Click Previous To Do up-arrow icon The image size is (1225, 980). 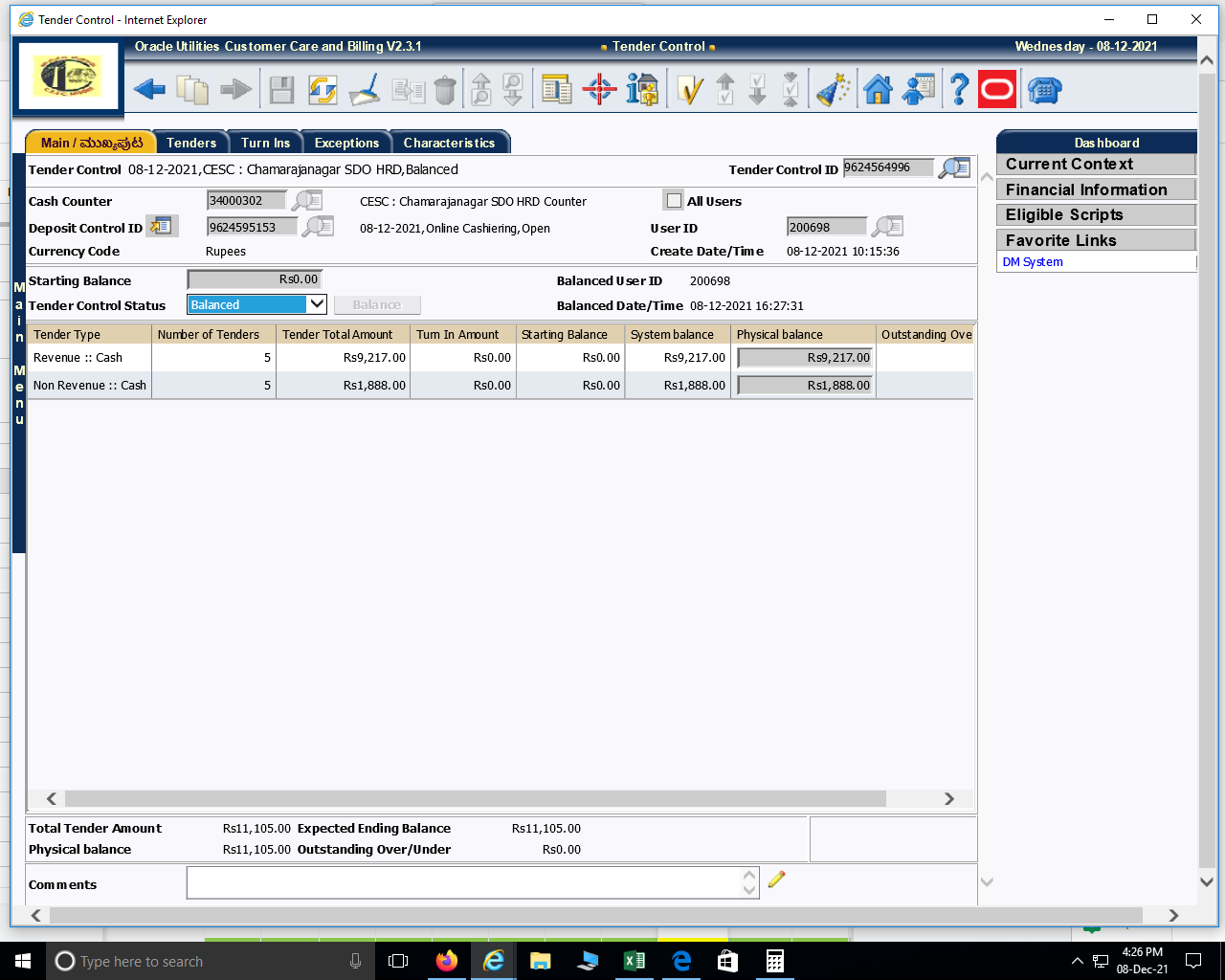tap(725, 90)
